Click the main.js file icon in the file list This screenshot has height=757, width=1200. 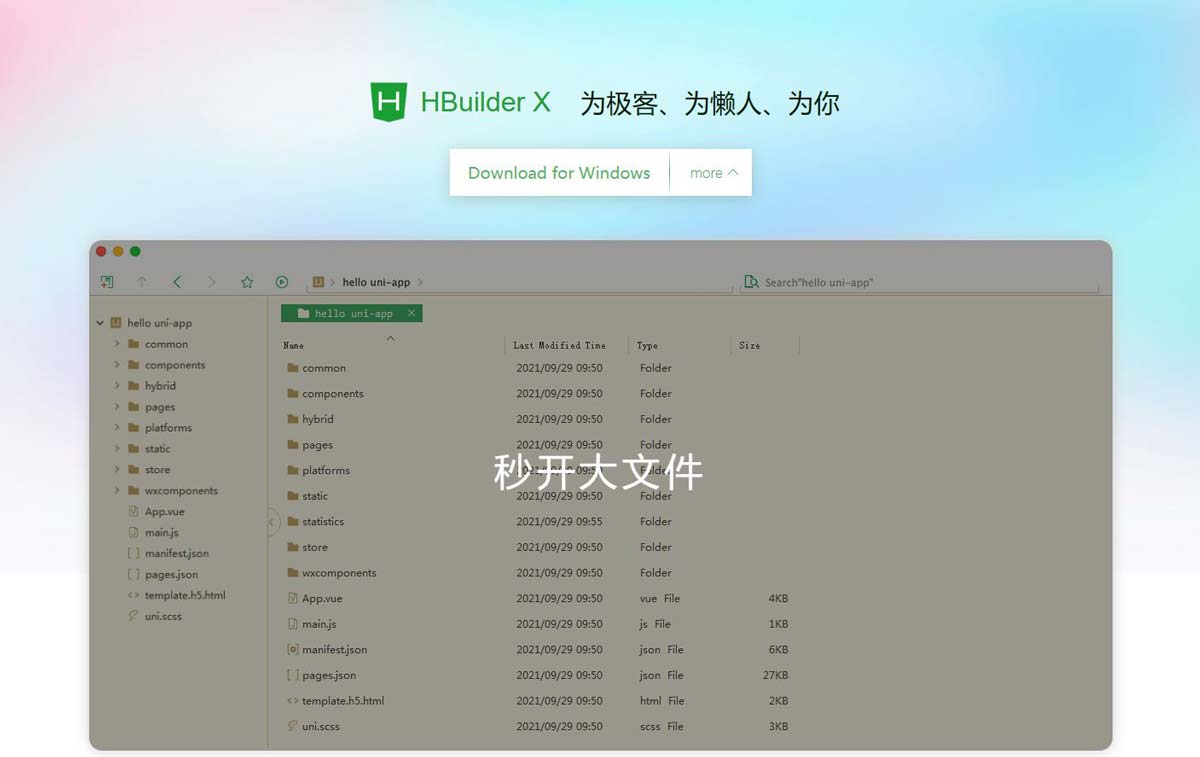point(293,624)
